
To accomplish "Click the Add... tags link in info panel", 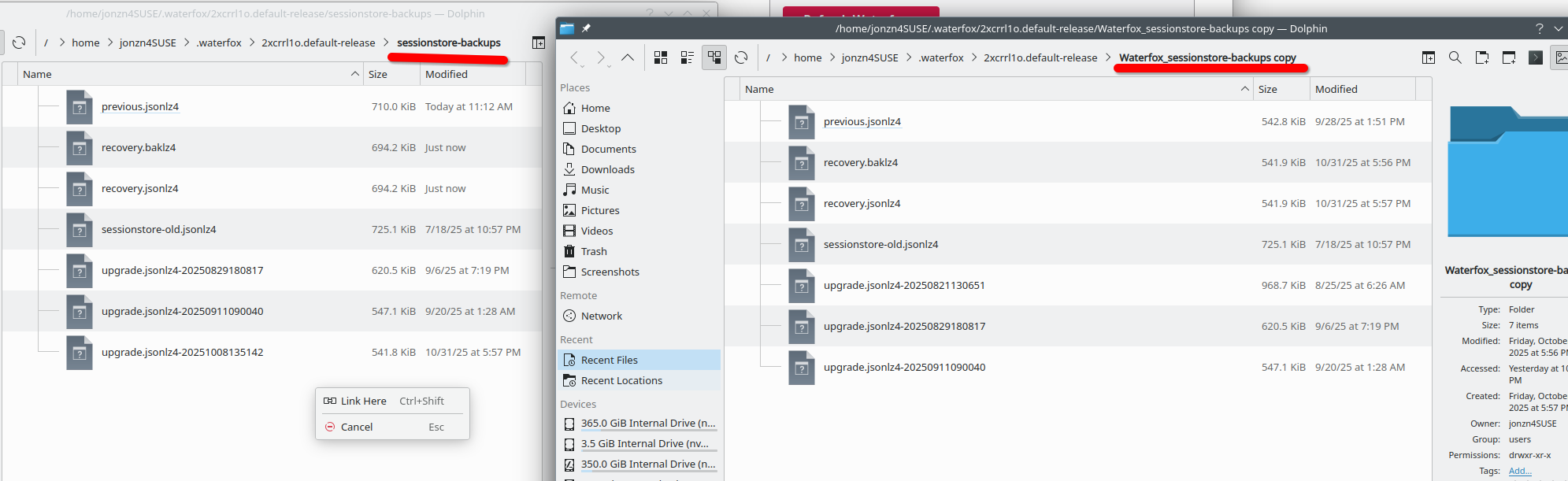I will 1520,471.
